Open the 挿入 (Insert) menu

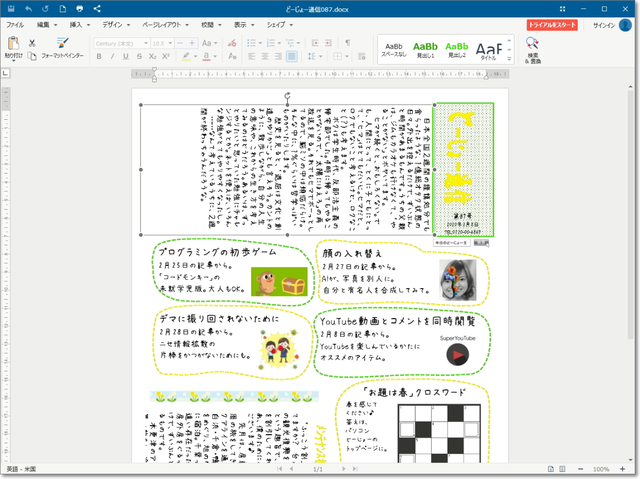pos(77,23)
